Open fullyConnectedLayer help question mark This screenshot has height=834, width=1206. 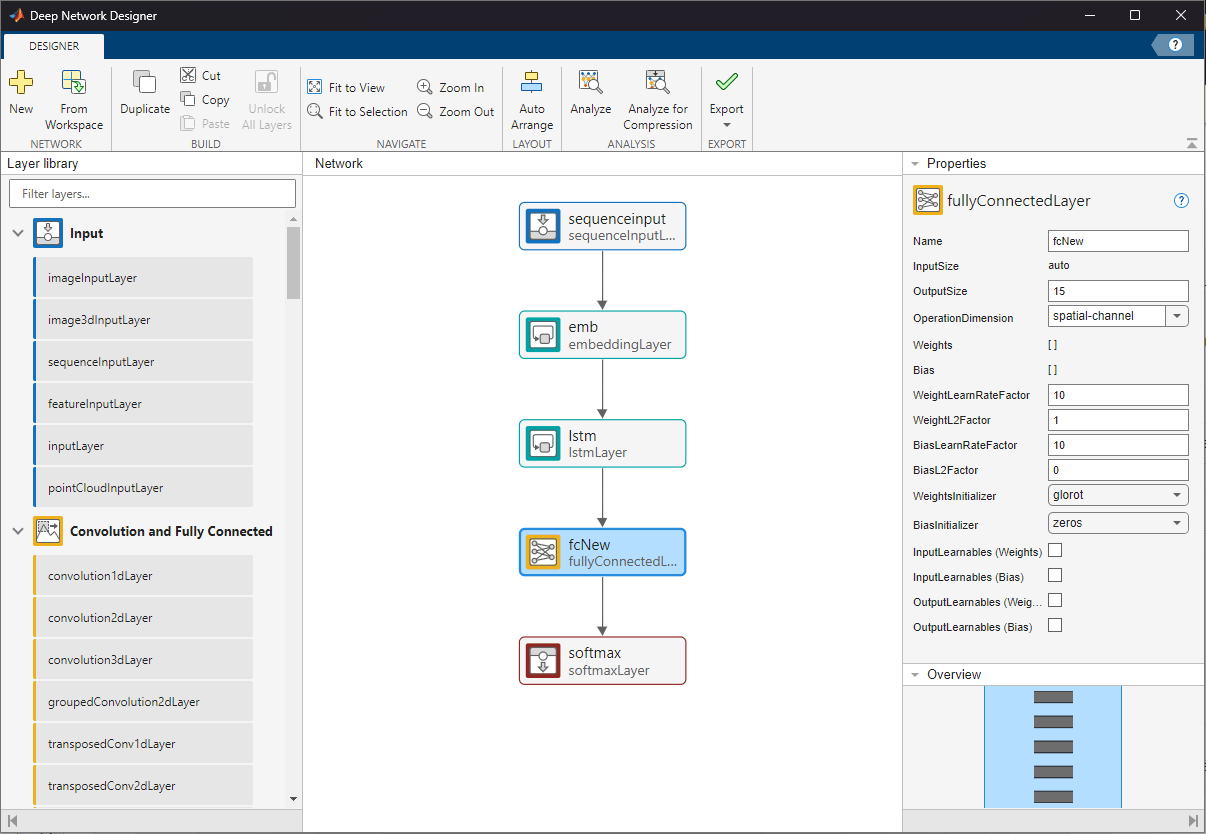point(1181,201)
